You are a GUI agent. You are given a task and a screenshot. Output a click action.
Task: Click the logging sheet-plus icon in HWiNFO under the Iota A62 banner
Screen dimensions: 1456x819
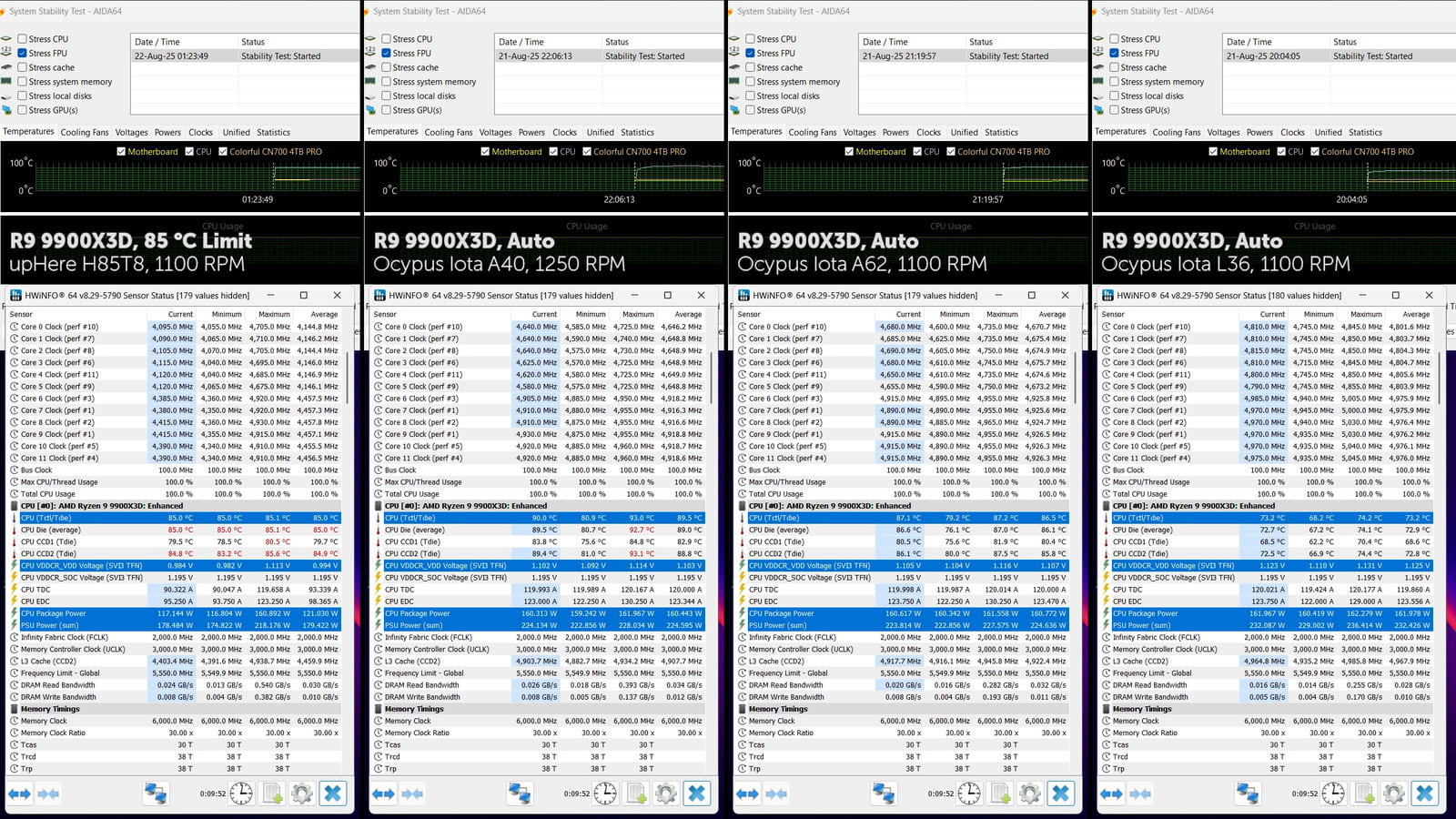point(1000,794)
